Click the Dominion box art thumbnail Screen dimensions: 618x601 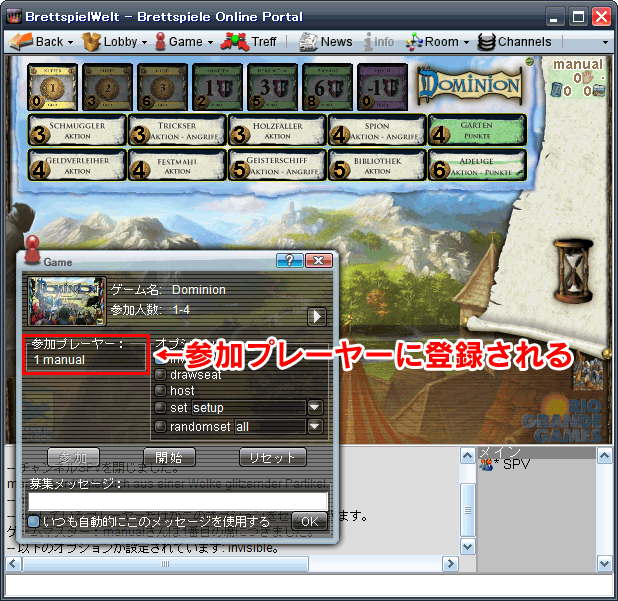coord(67,301)
